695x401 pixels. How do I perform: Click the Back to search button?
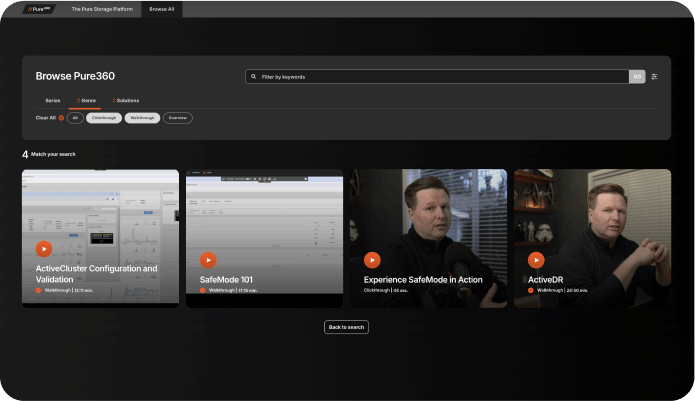point(346,327)
